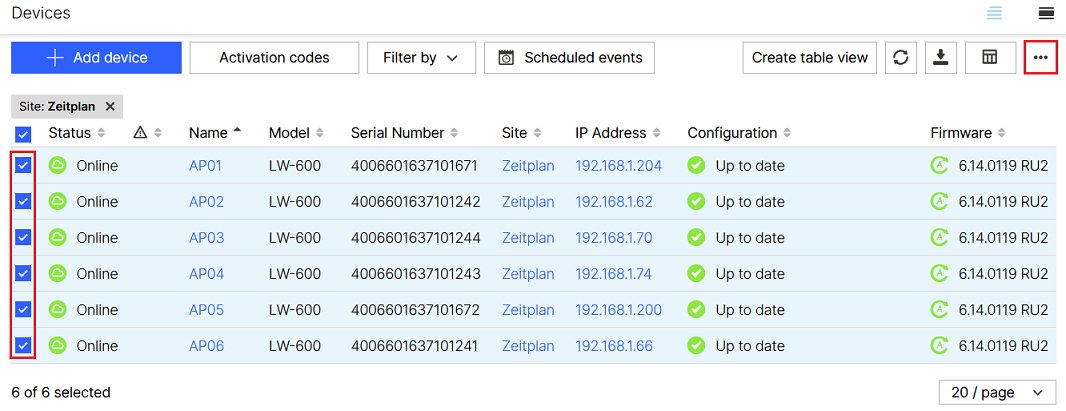Viewport: 1066px width, 411px height.
Task: Switch to comfortable row density view
Action: (x=1047, y=13)
